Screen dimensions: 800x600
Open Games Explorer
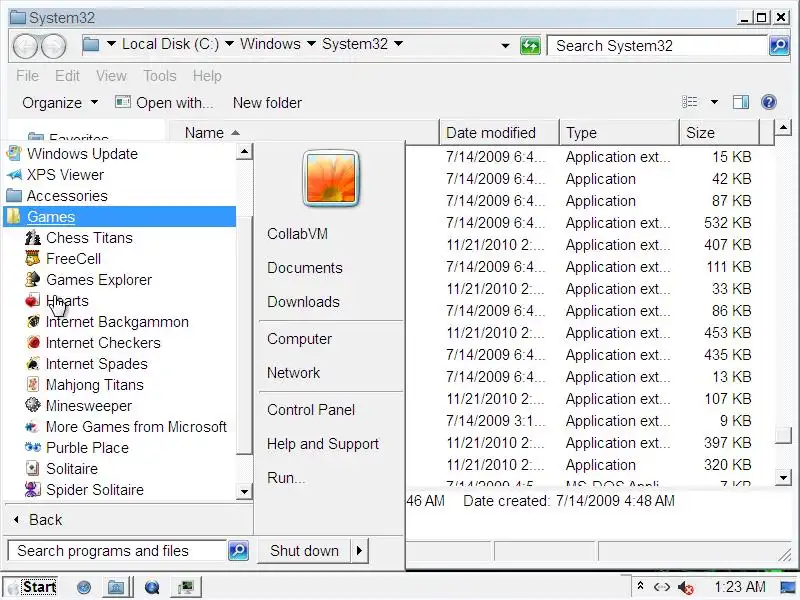(x=89, y=280)
